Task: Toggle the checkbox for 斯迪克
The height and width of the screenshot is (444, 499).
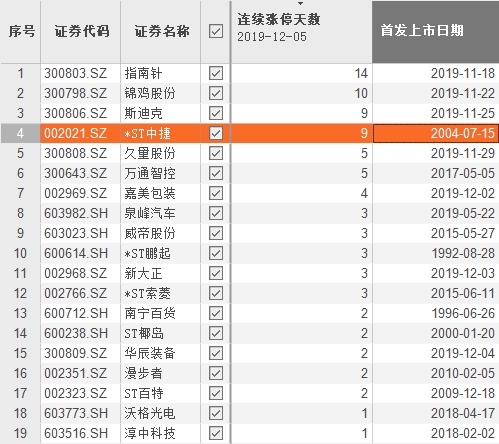Action: click(216, 113)
